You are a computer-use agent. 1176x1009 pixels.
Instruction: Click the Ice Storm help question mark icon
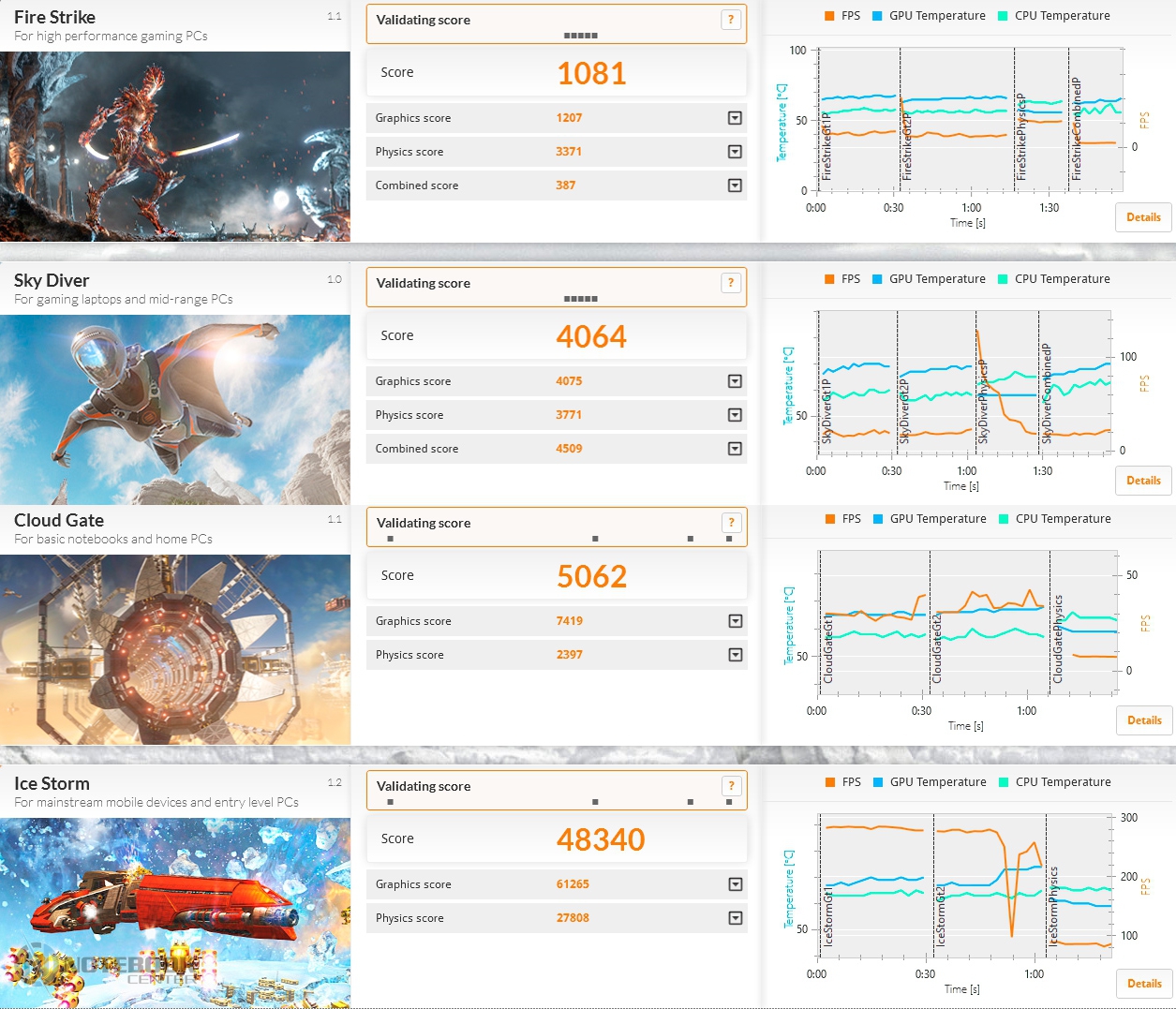click(731, 786)
